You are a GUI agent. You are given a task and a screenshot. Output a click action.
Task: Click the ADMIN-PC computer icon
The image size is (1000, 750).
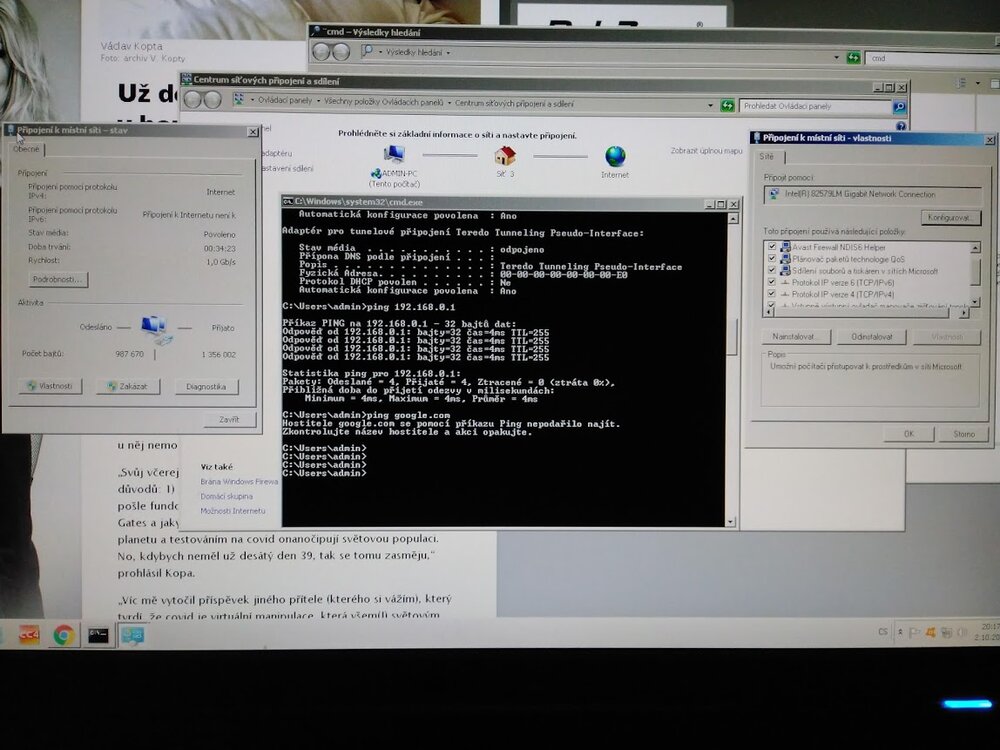394,155
